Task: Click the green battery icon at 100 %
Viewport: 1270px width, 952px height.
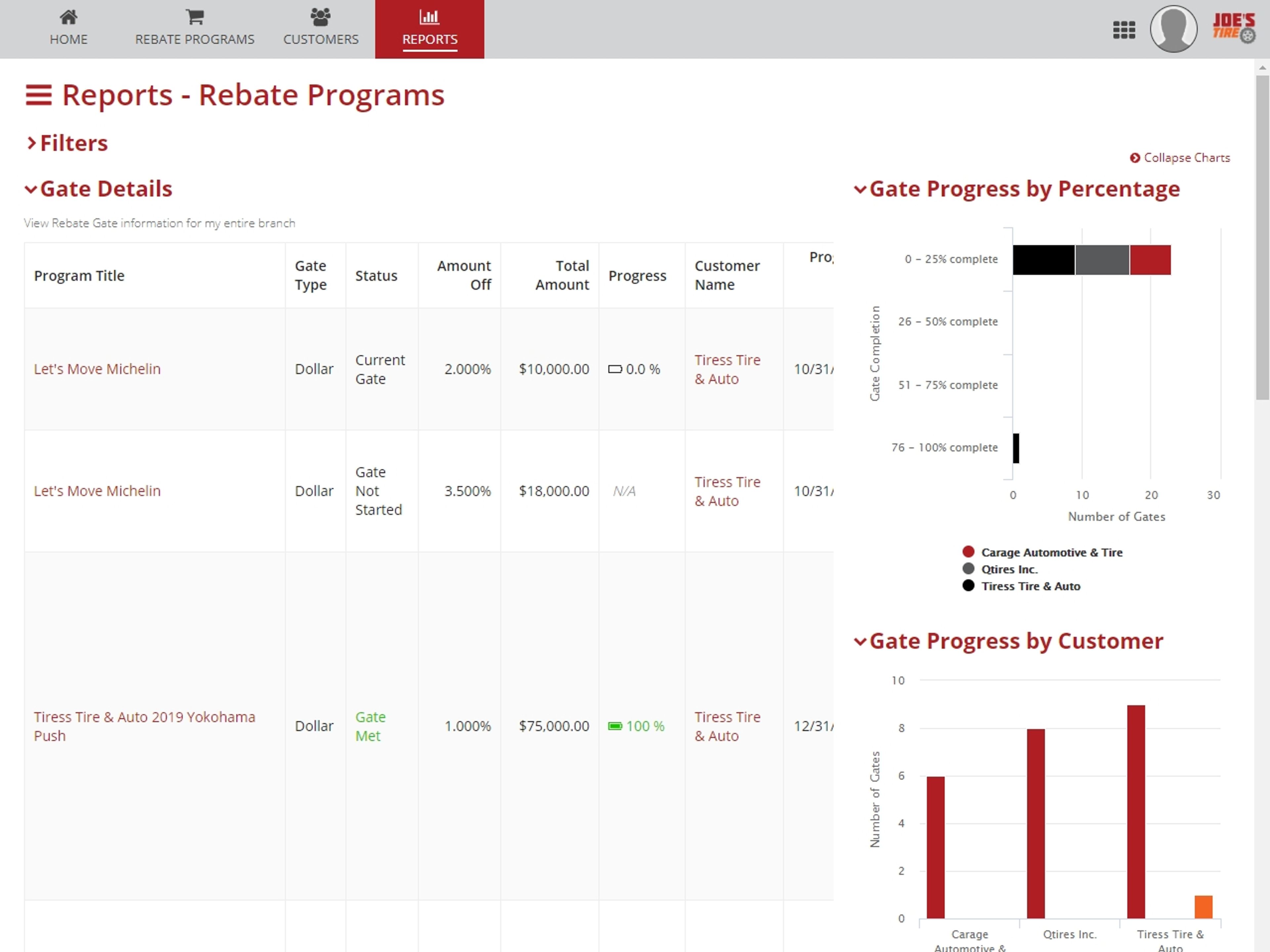Action: pyautogui.click(x=615, y=726)
